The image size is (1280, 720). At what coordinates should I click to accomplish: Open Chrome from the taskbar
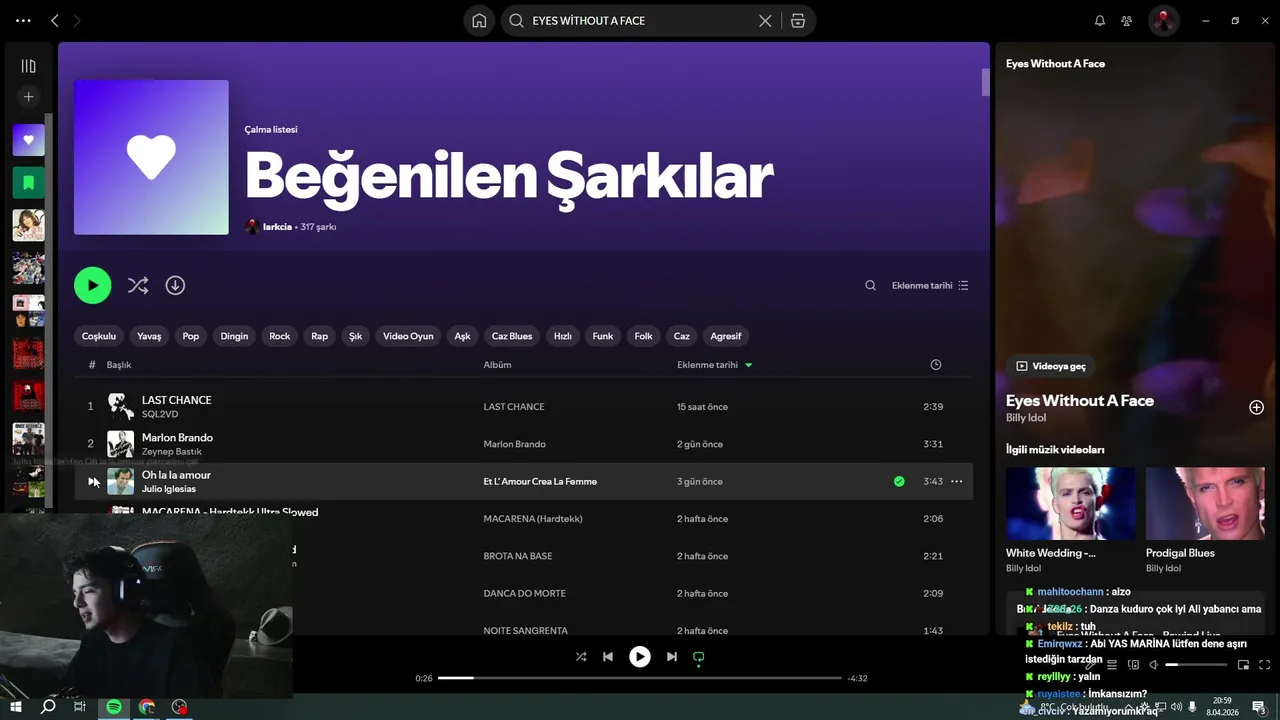(x=147, y=707)
